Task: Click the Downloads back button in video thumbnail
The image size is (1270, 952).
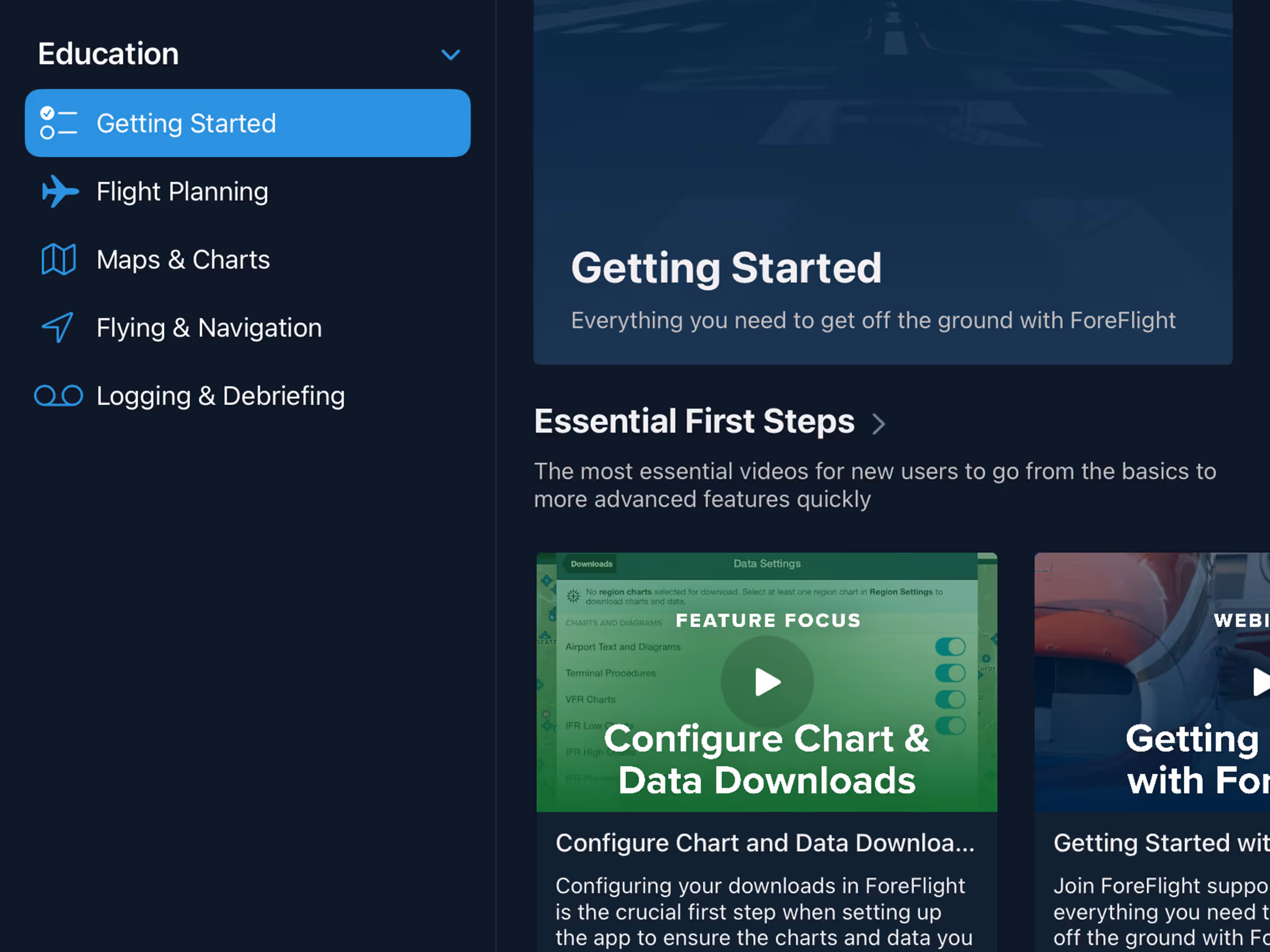Action: [591, 564]
